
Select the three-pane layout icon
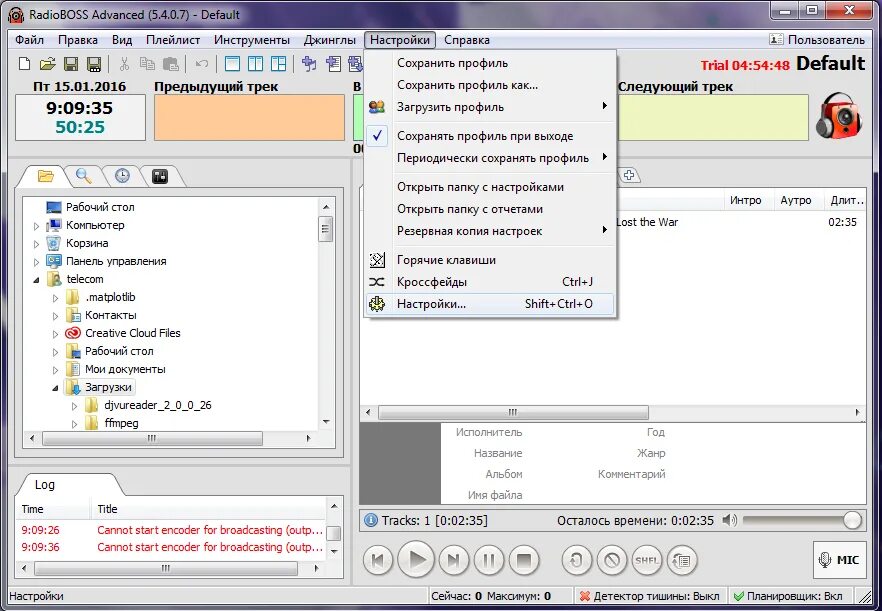(278, 64)
